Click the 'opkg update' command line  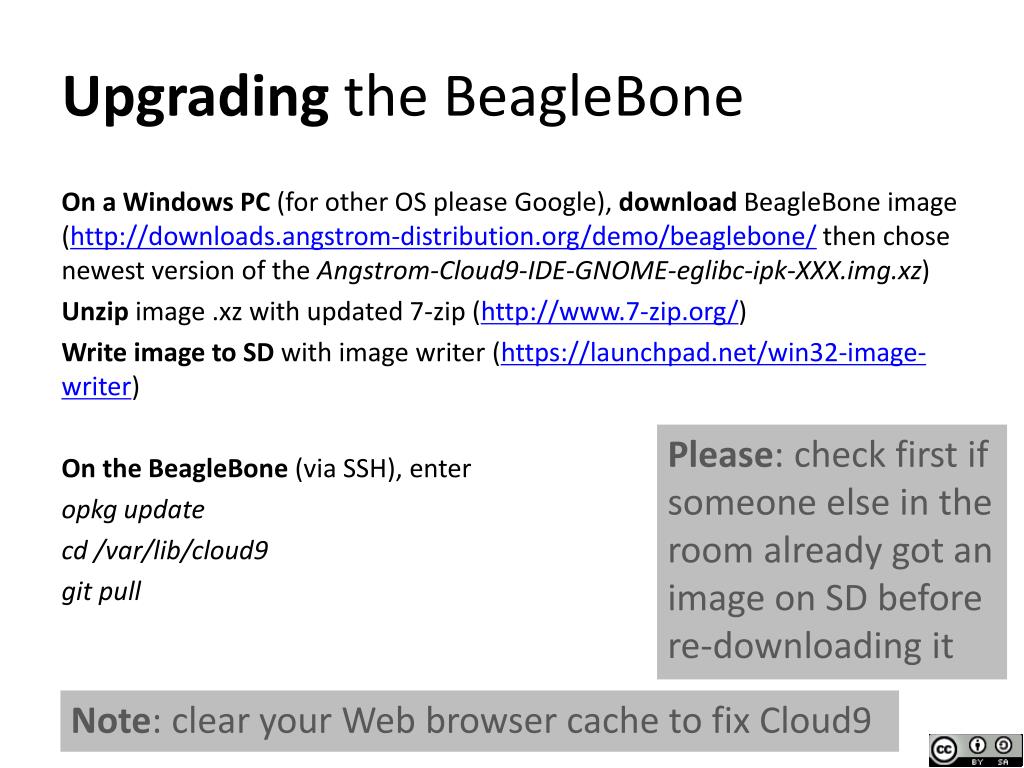pyautogui.click(x=133, y=510)
